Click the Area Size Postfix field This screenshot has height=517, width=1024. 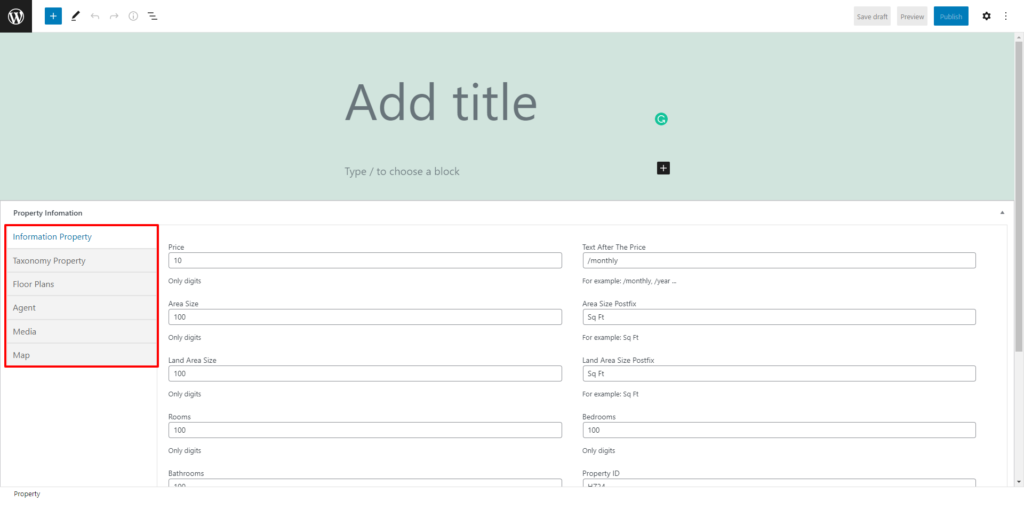pos(779,317)
